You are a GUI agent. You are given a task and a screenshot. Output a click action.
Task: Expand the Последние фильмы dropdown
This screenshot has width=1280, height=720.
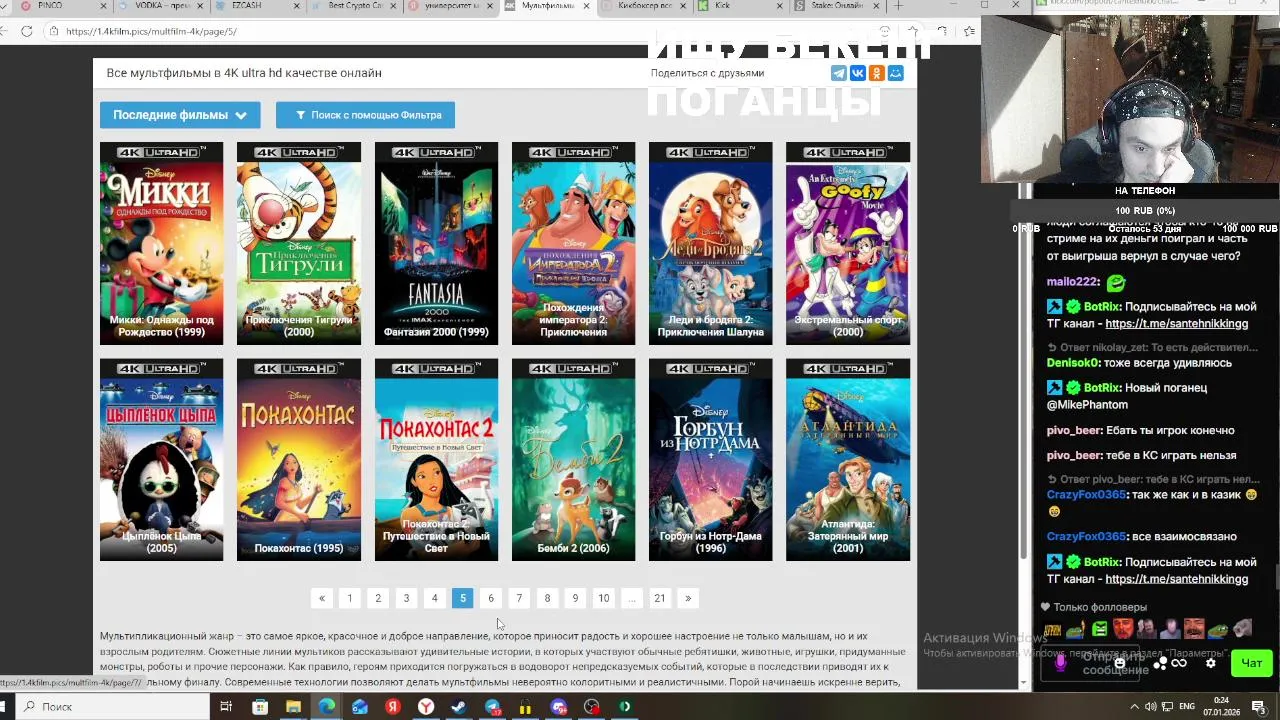coord(180,115)
